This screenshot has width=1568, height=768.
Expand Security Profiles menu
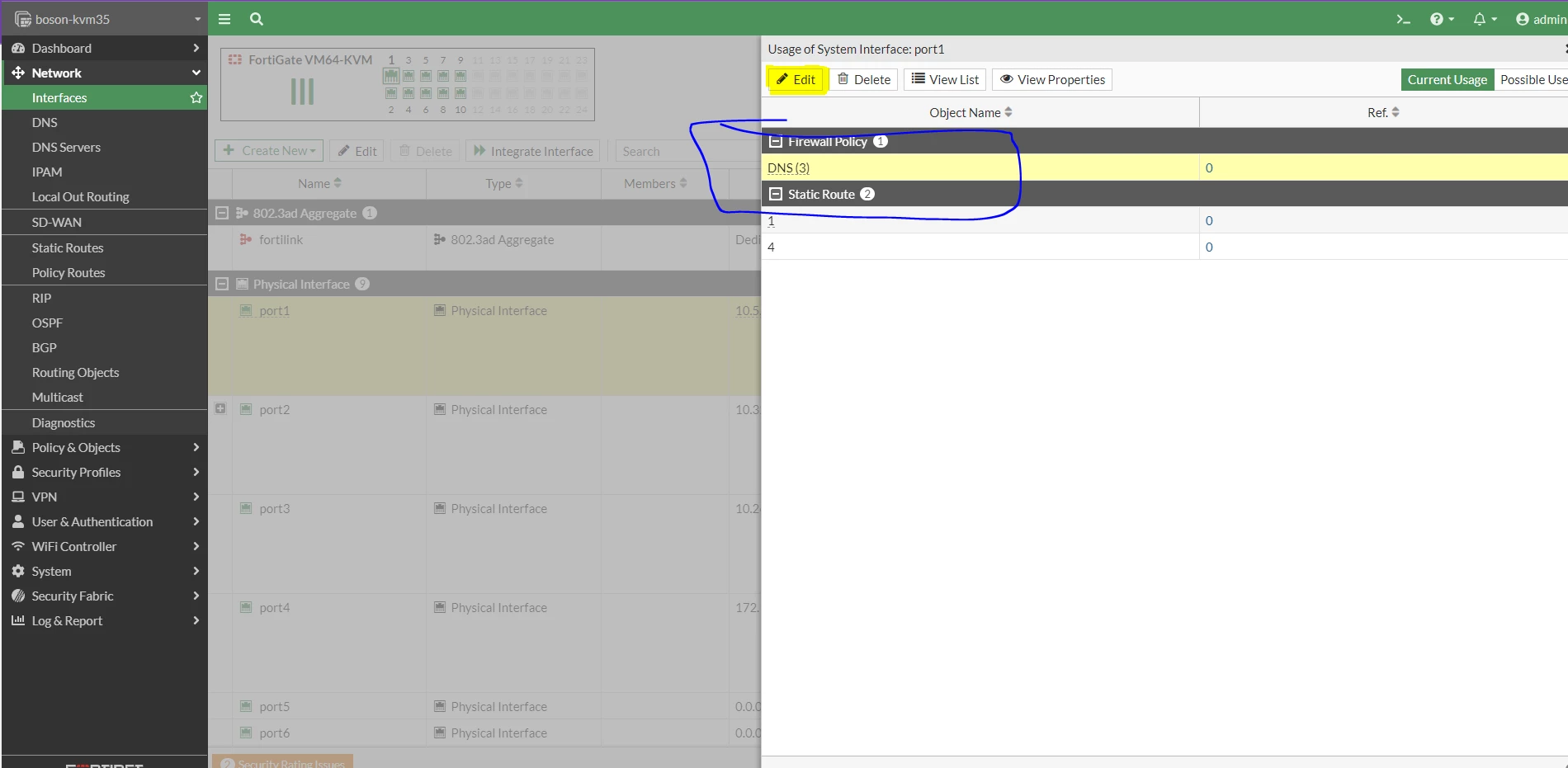click(x=105, y=472)
